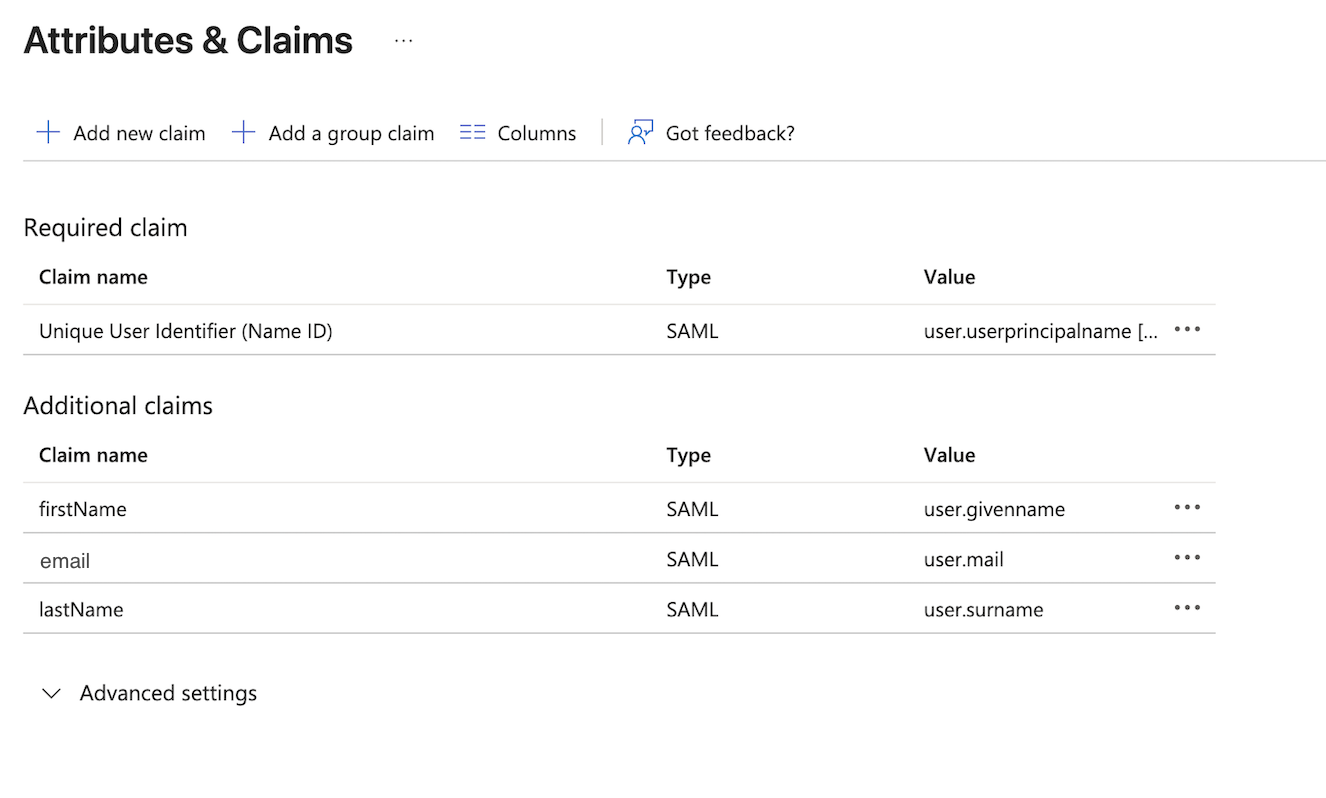The height and width of the screenshot is (798, 1326).
Task: Select the Unique User Identifier (Name ID) claim
Action: [185, 331]
